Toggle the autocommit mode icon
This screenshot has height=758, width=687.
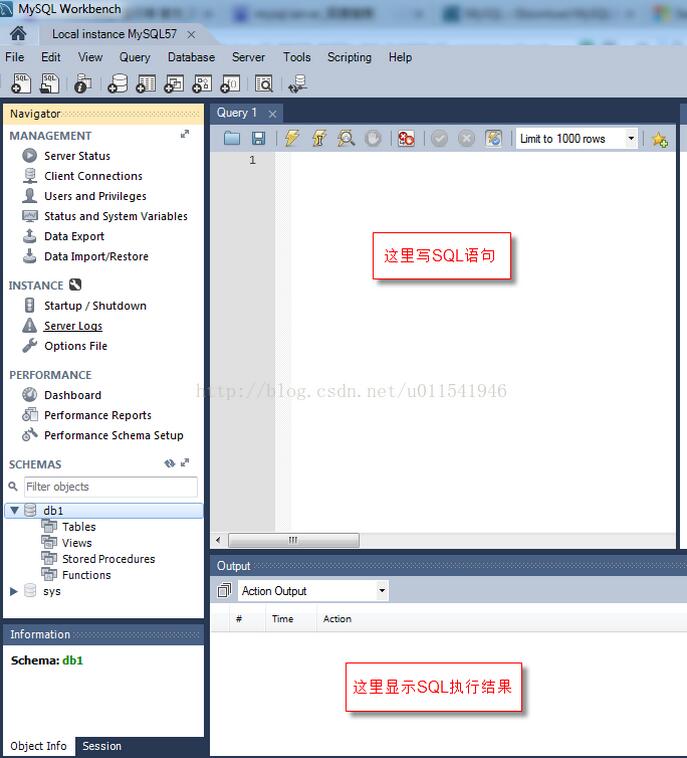(493, 139)
